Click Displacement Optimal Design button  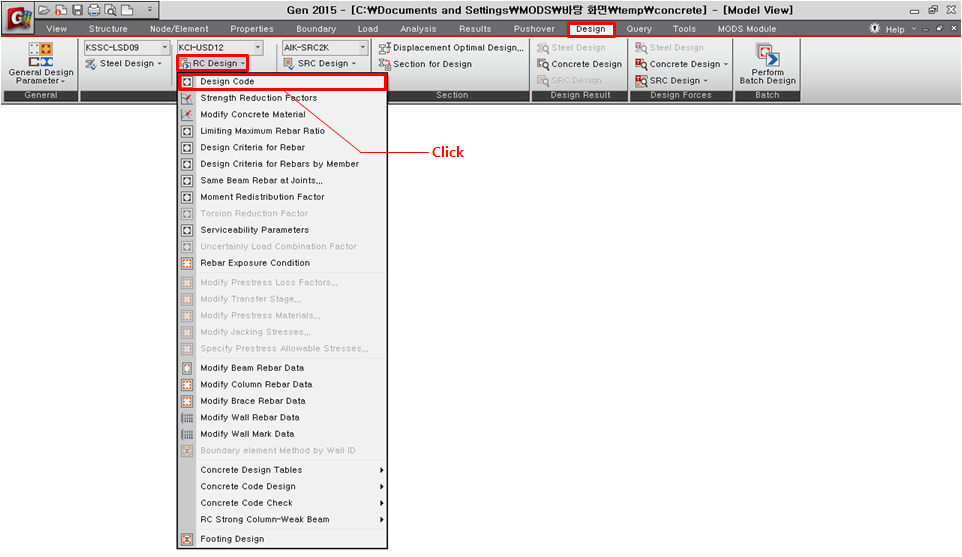[451, 48]
